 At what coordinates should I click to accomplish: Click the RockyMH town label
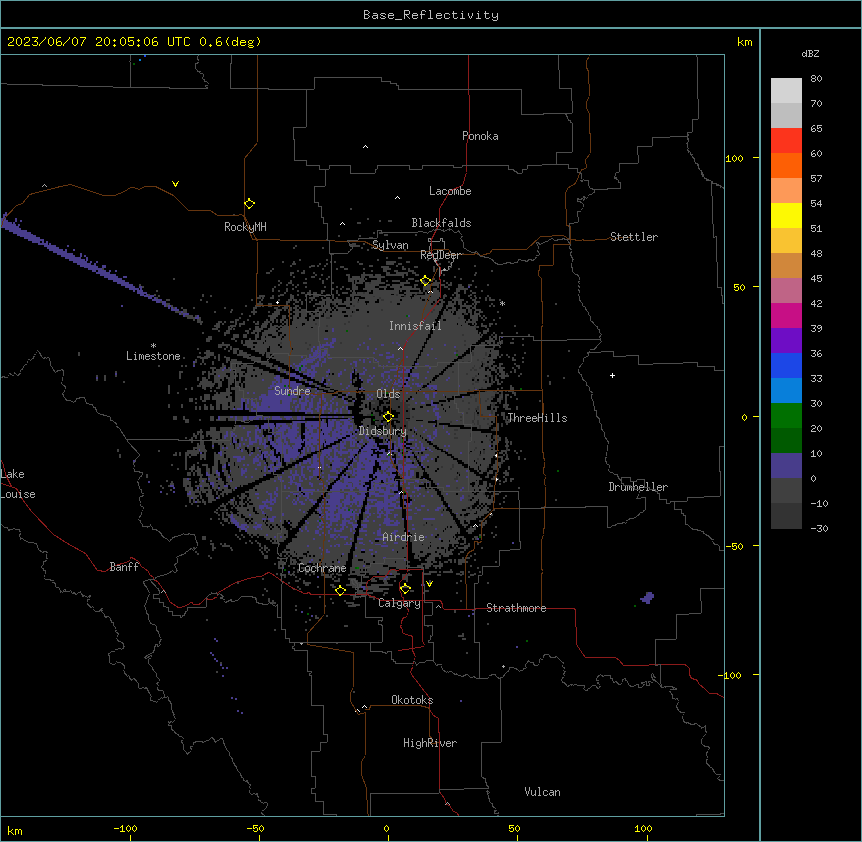click(245, 227)
